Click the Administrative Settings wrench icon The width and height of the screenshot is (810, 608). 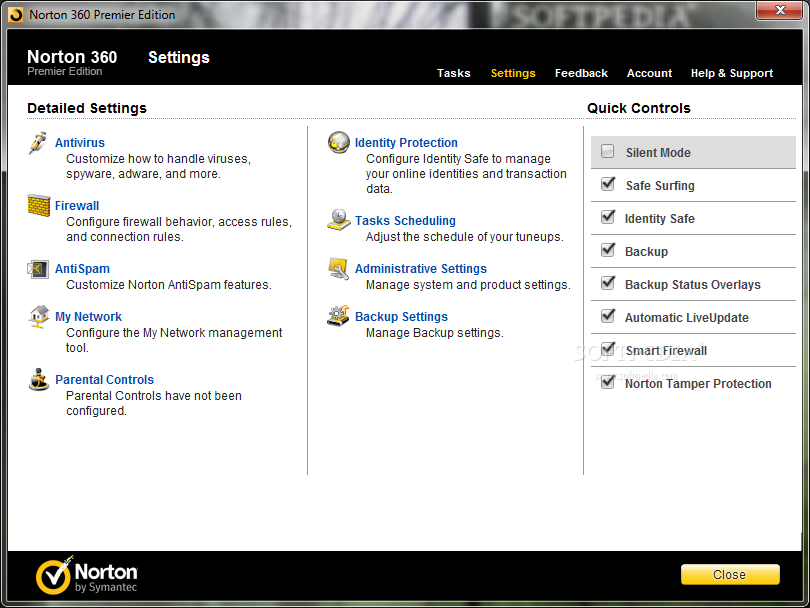click(x=339, y=269)
